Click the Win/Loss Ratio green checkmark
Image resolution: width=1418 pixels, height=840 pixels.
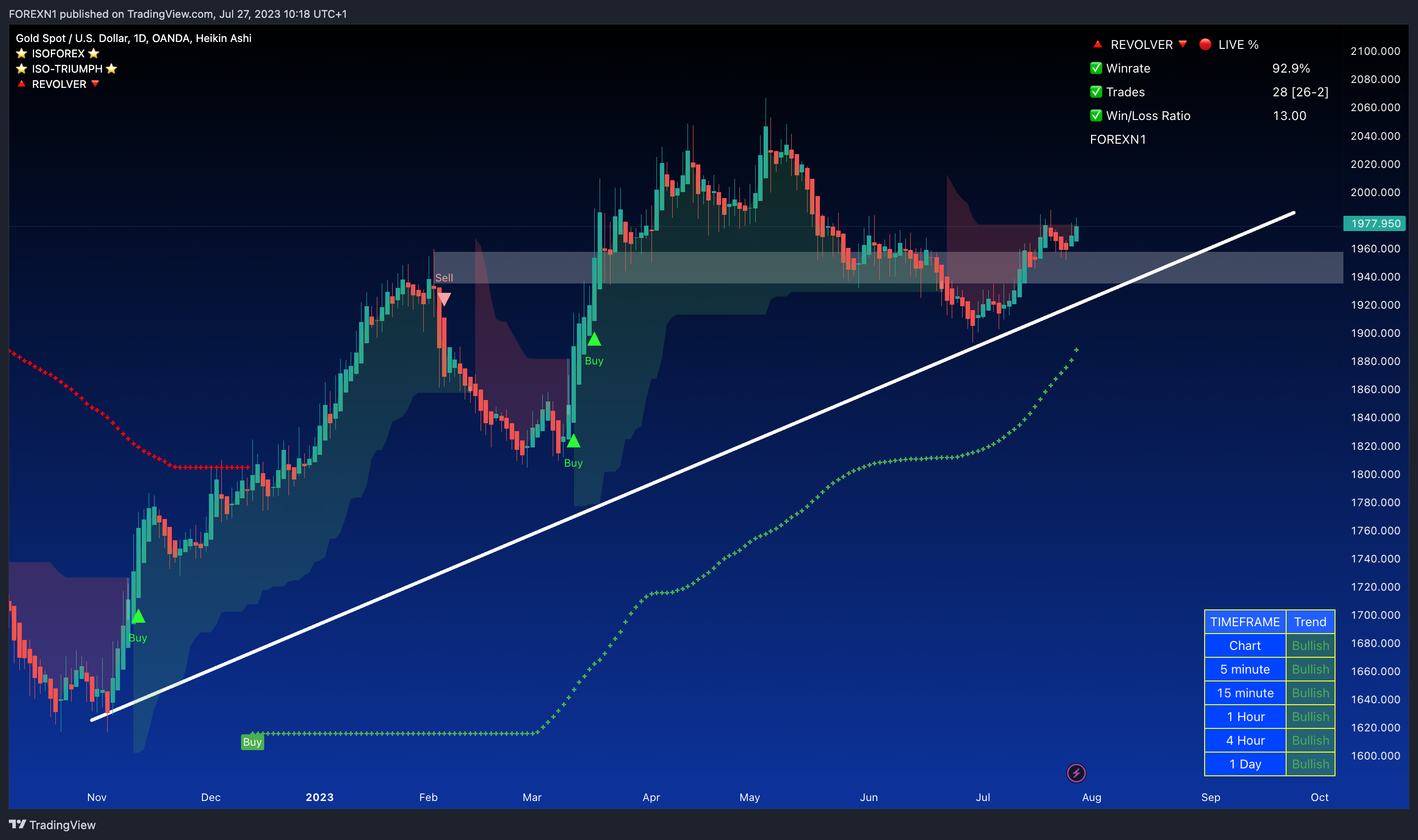pyautogui.click(x=1096, y=116)
